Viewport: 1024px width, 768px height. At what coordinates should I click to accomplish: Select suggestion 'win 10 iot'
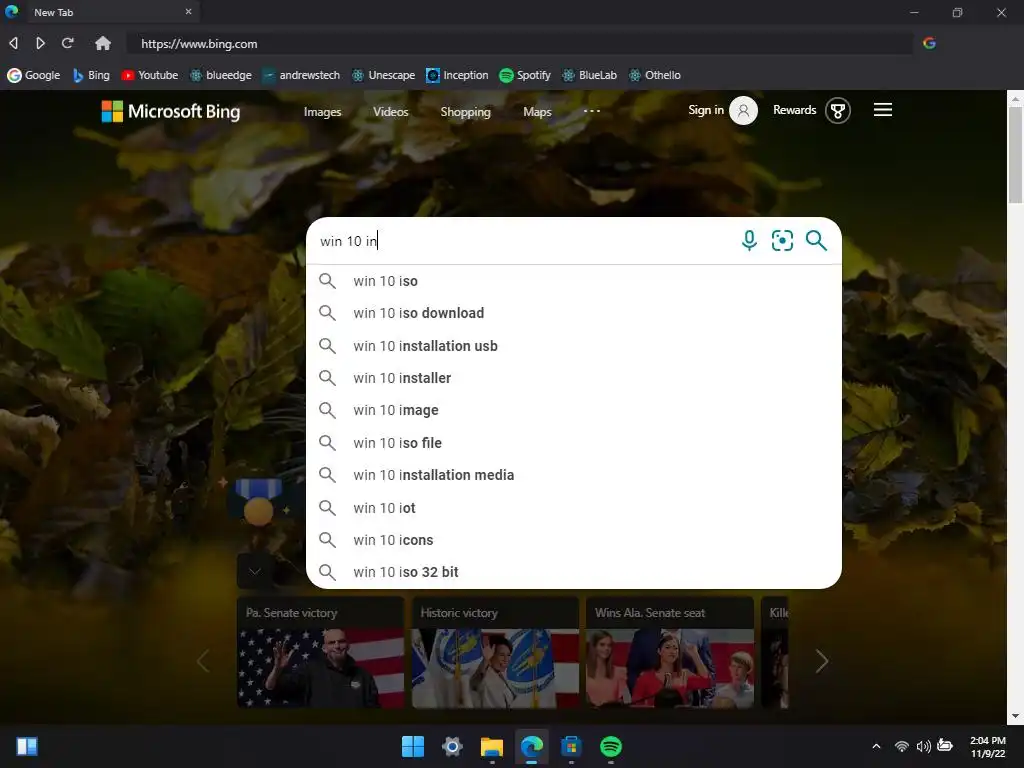pyautogui.click(x=573, y=507)
